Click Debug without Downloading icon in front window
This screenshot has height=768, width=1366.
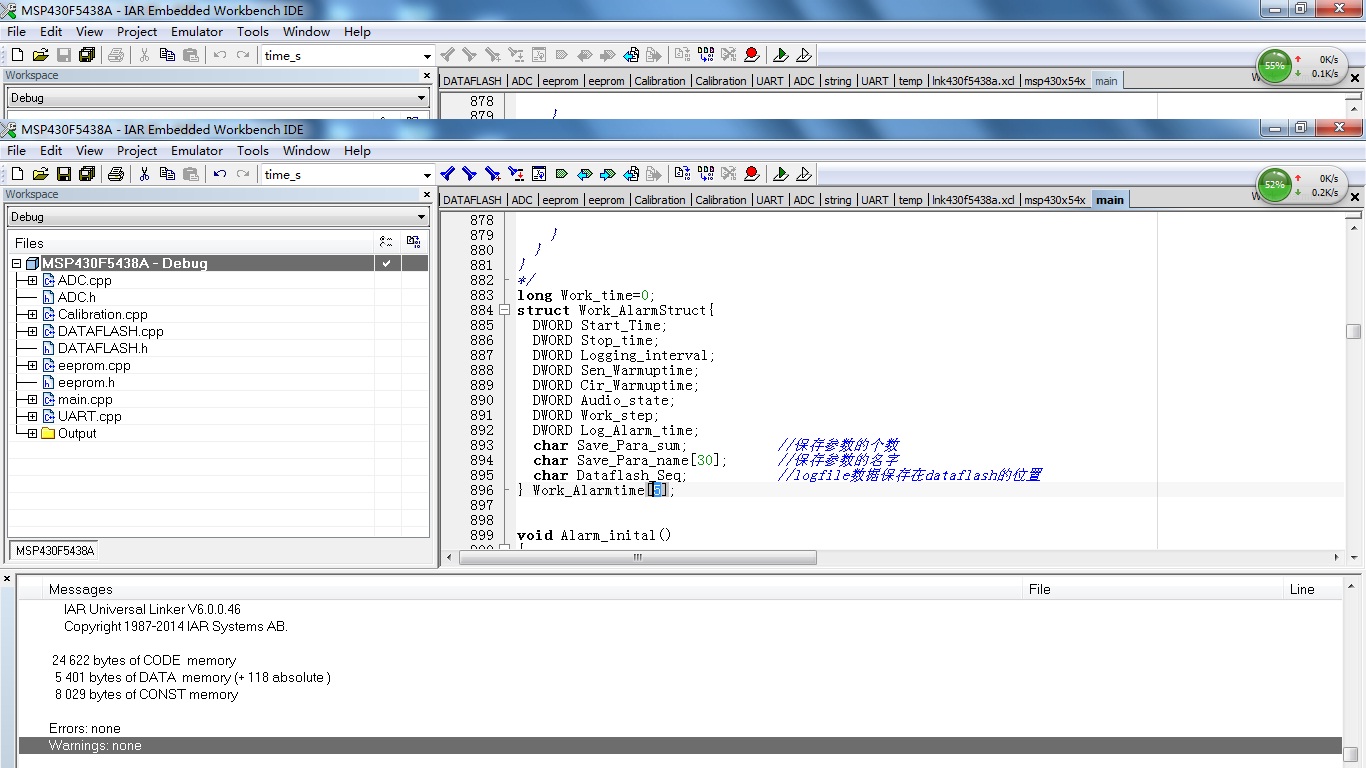pyautogui.click(x=804, y=174)
